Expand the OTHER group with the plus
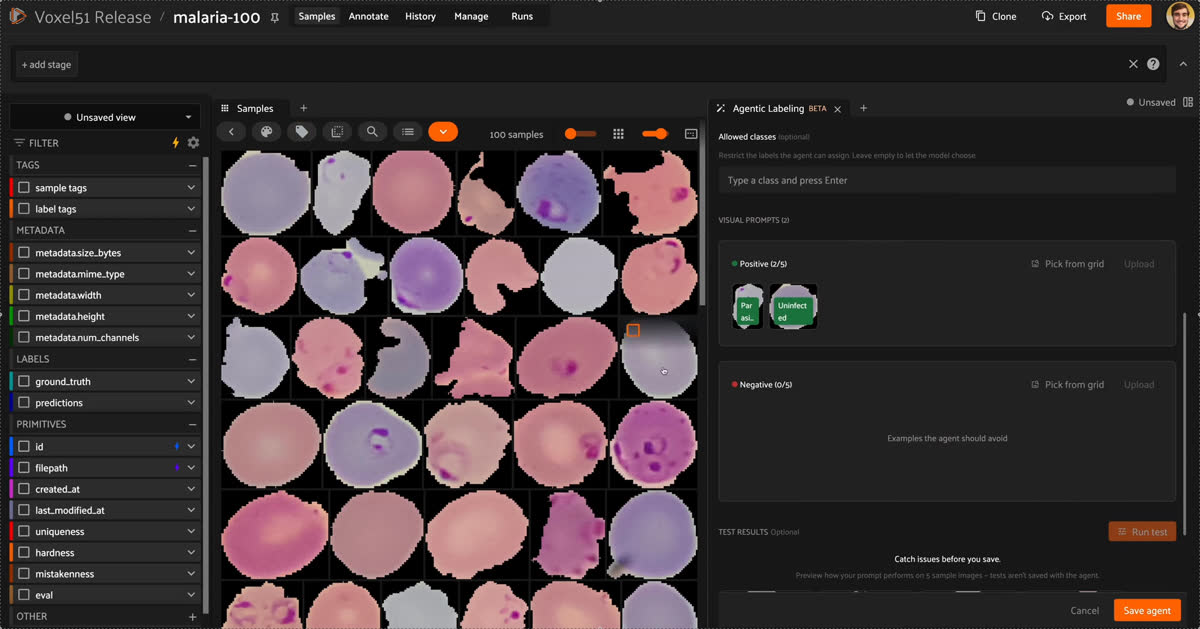This screenshot has width=1200, height=629. point(192,617)
